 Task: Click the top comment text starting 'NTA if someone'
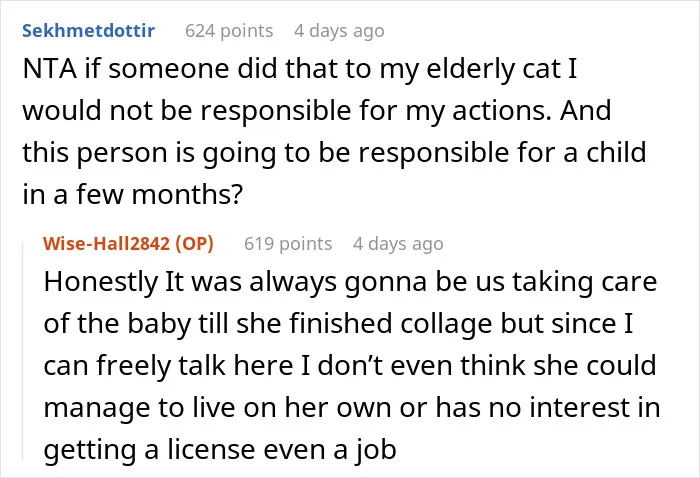[x=334, y=132]
